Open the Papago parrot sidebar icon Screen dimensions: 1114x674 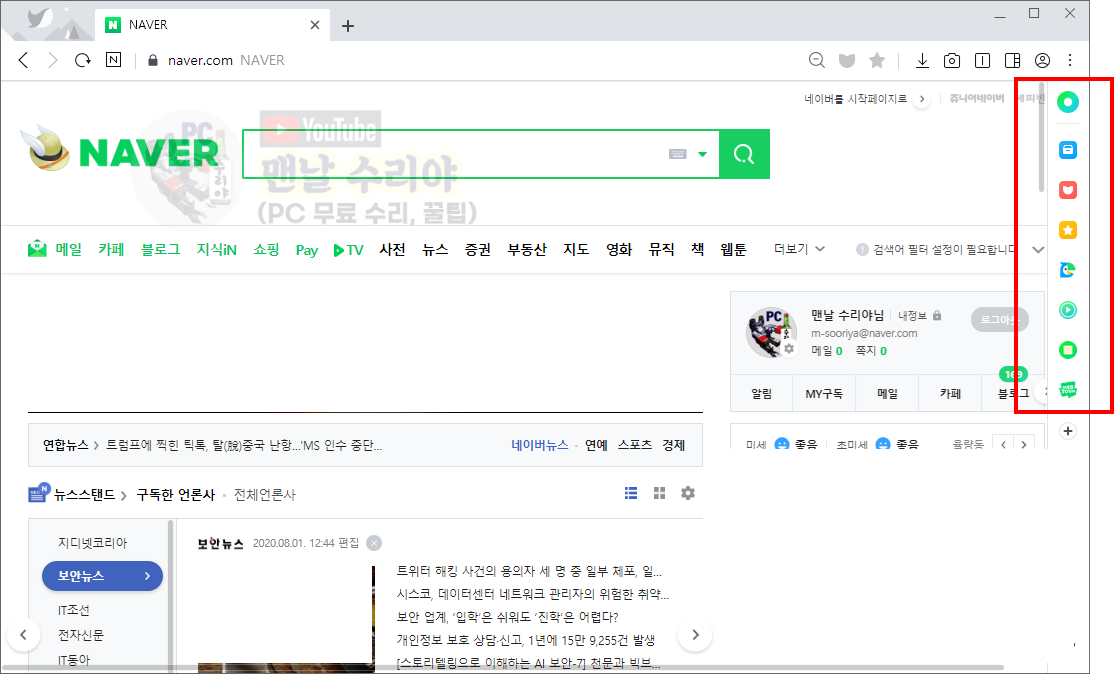click(1068, 270)
